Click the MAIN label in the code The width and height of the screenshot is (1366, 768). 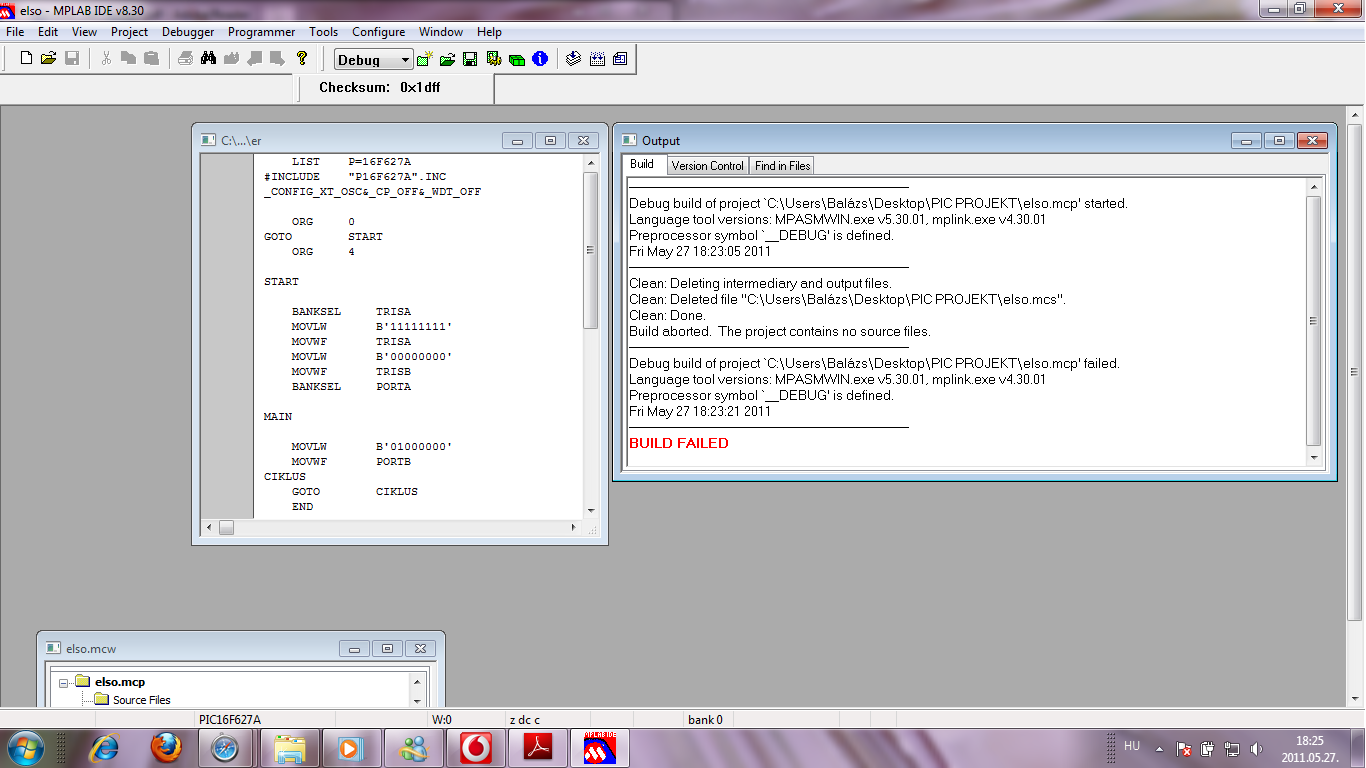pyautogui.click(x=278, y=416)
